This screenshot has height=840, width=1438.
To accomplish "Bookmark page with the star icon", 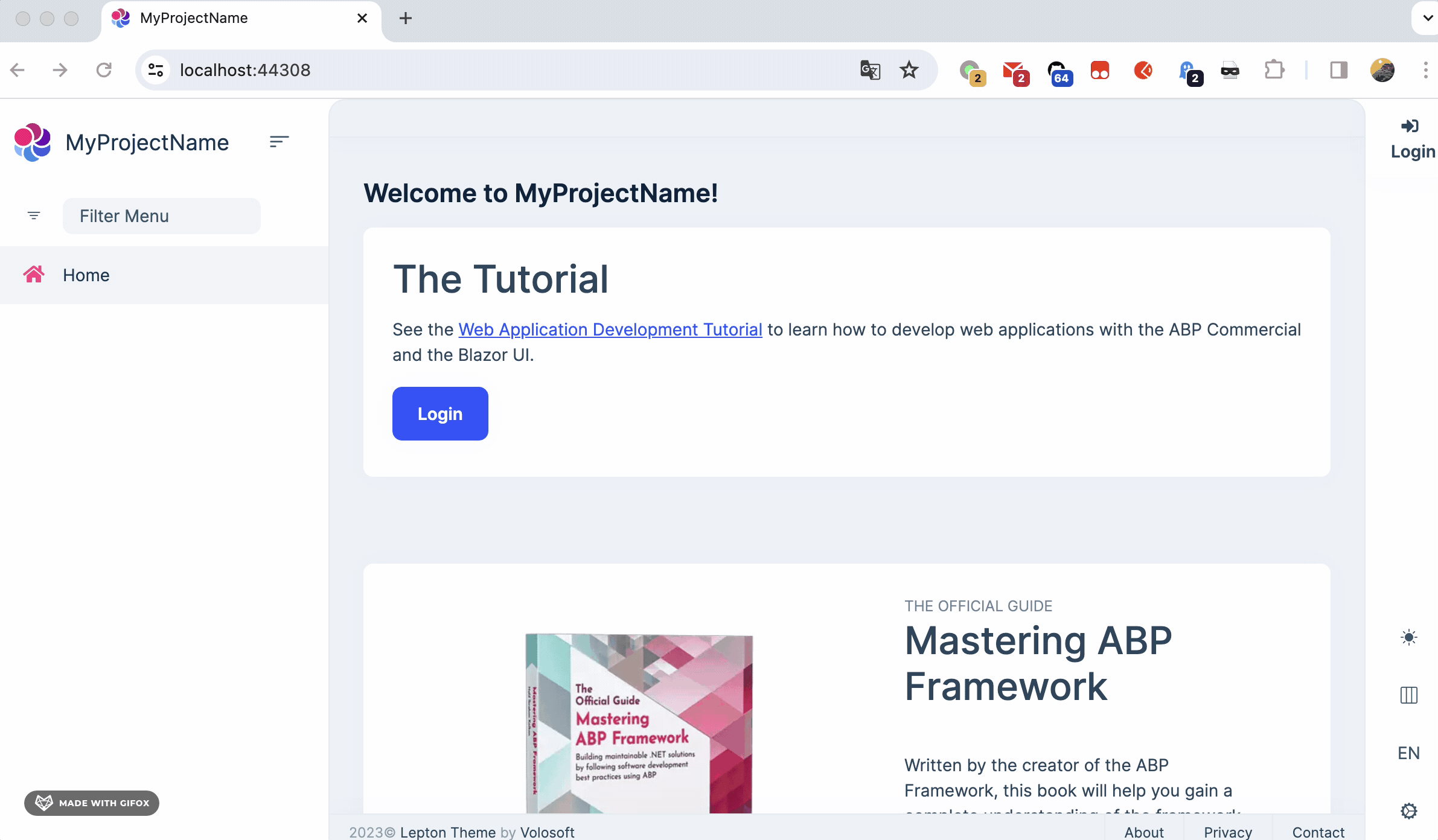I will (x=909, y=70).
